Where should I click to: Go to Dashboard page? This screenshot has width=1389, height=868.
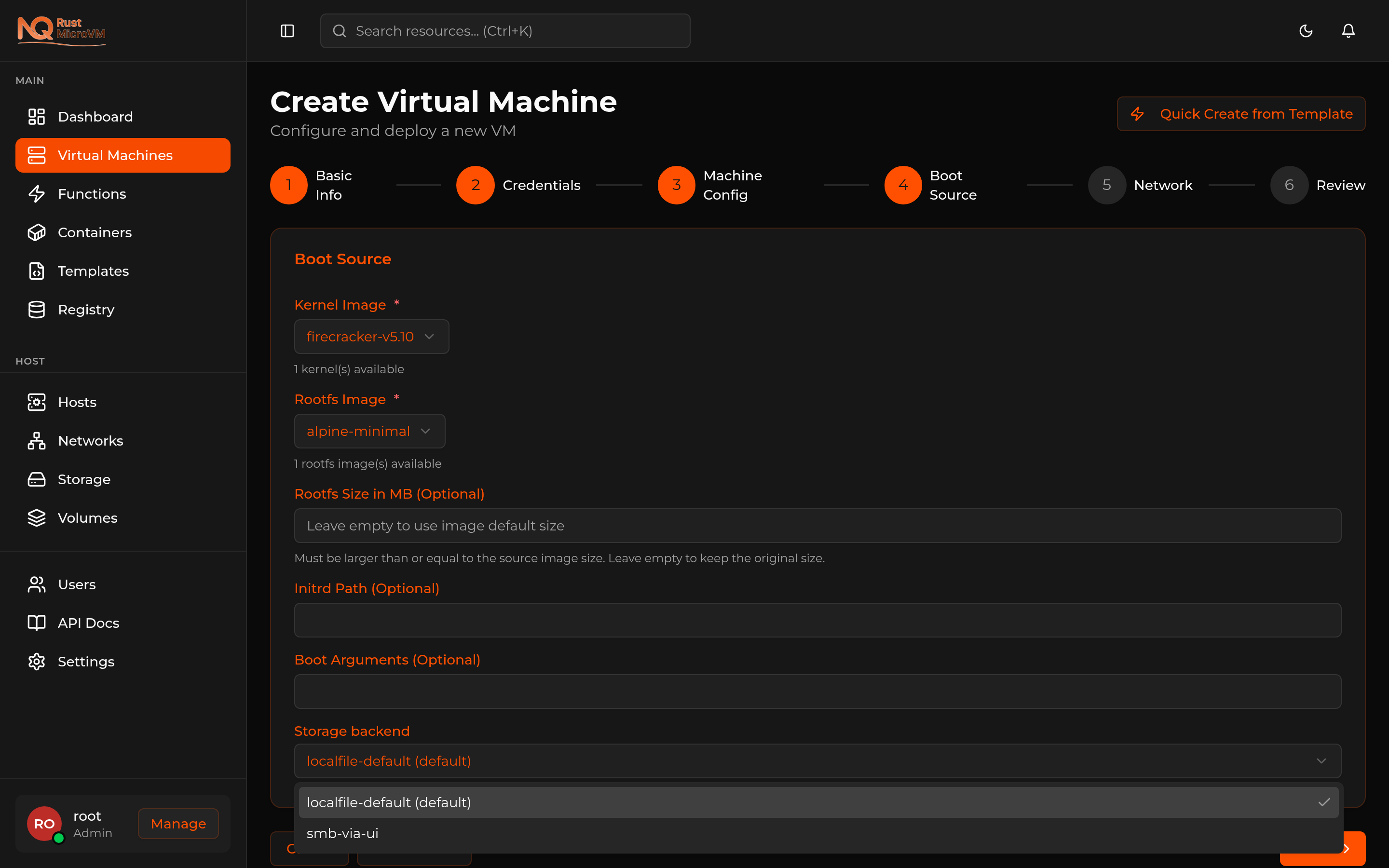point(123,117)
